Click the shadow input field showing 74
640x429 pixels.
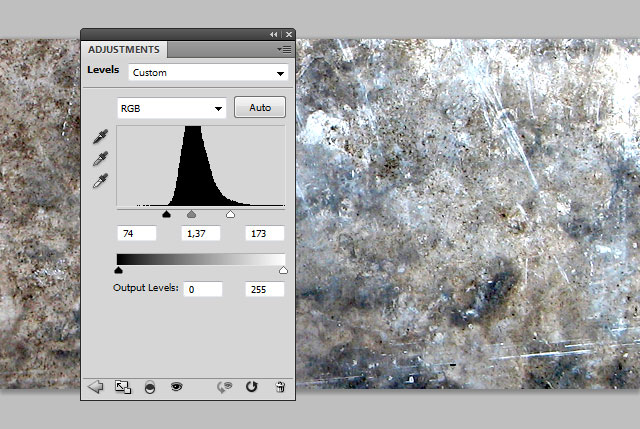137,233
